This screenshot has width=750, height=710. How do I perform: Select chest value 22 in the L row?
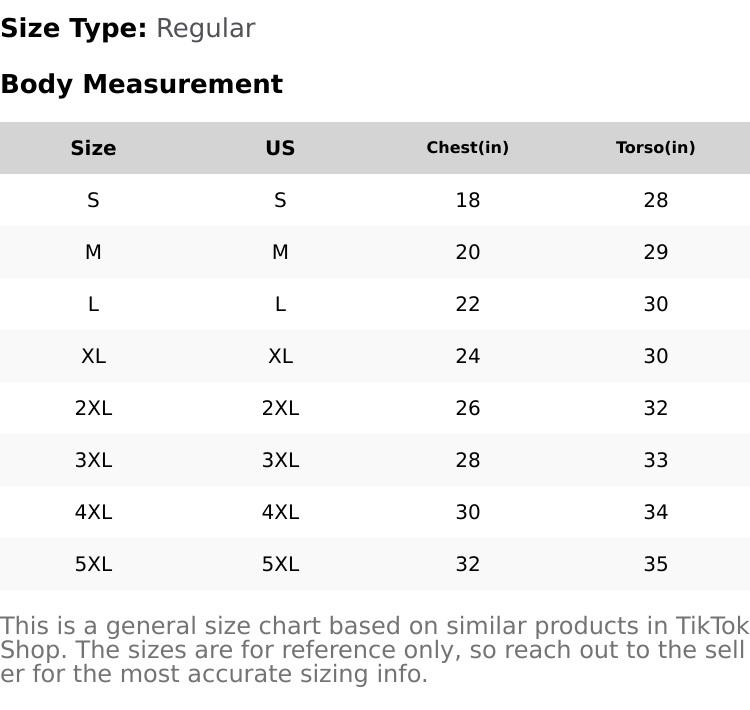[x=467, y=304]
